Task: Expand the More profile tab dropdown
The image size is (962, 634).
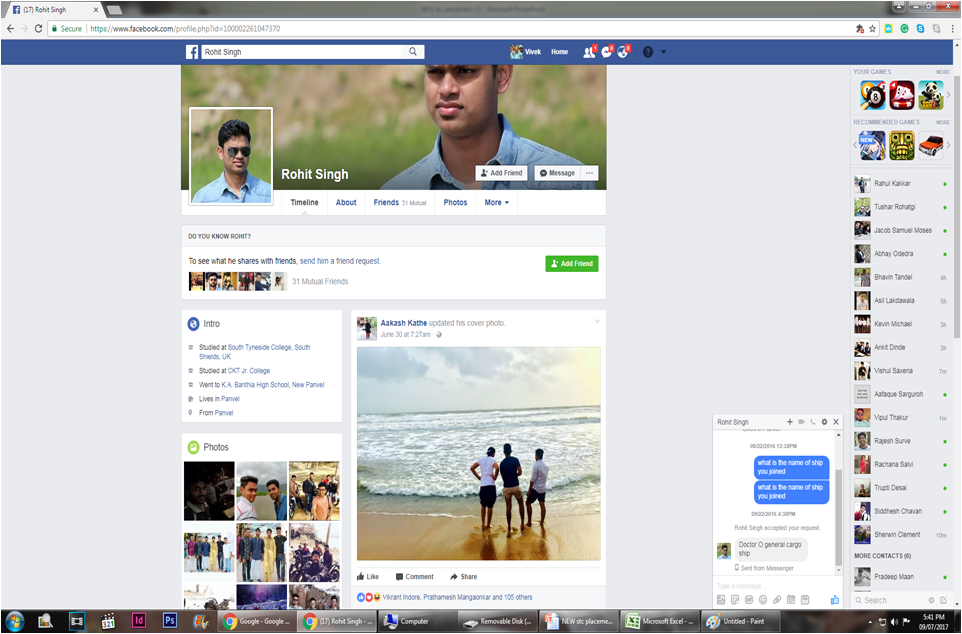Action: point(496,203)
